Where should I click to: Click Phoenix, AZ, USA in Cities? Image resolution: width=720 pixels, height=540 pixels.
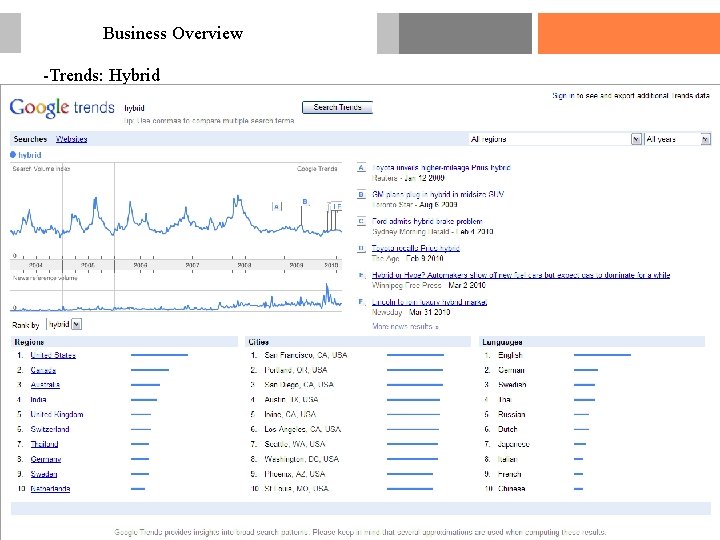click(295, 474)
